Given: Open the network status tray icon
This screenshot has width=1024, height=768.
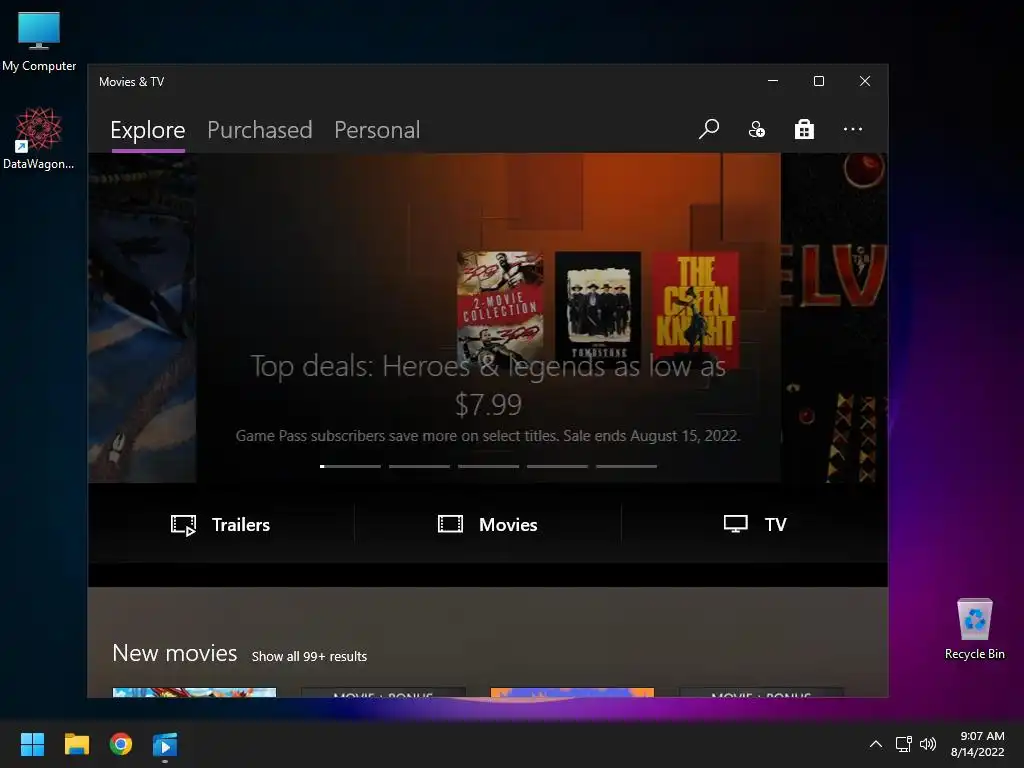Looking at the screenshot, I should click(904, 744).
